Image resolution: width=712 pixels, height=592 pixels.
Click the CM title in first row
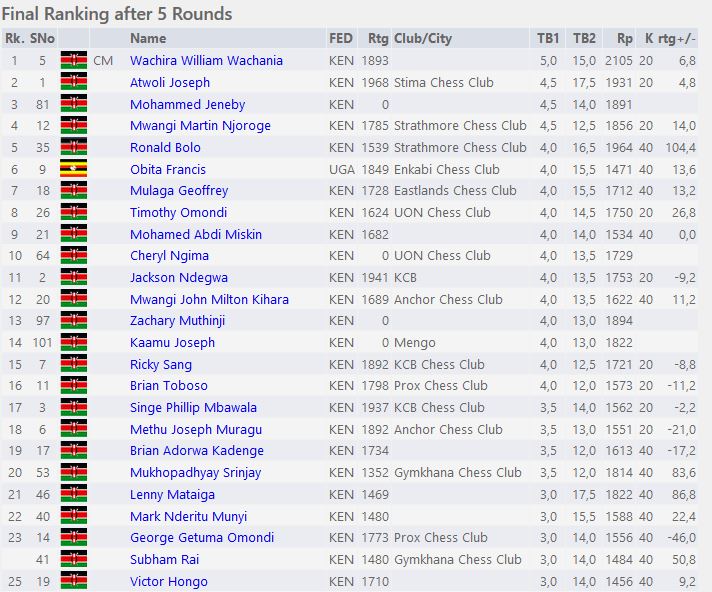[x=103, y=60]
